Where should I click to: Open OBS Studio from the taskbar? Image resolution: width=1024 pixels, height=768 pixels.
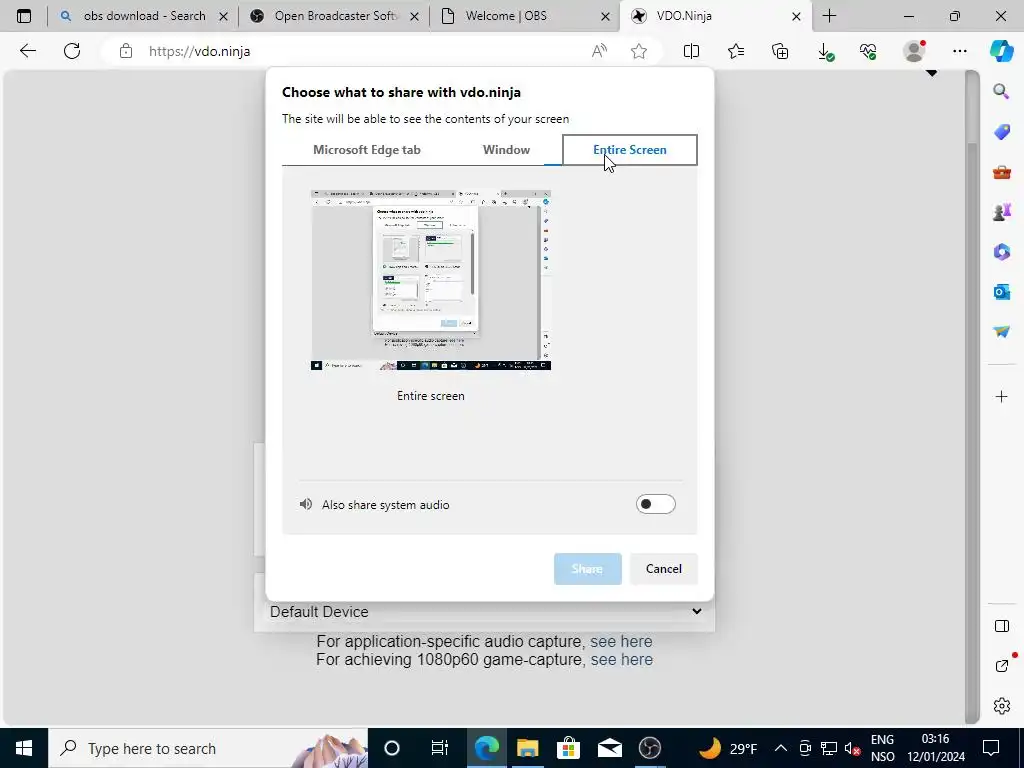[x=649, y=748]
